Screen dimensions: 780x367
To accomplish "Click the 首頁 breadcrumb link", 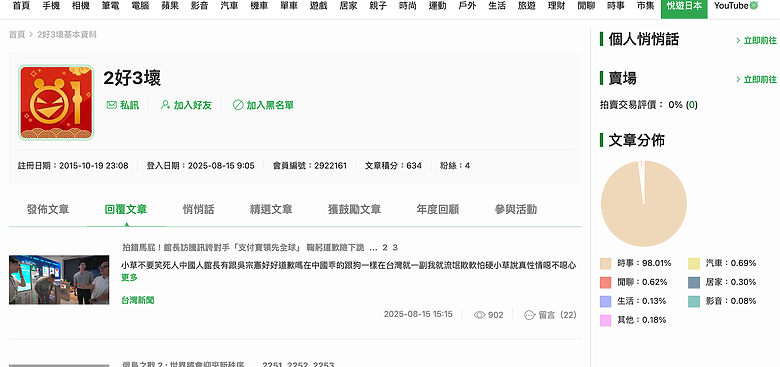I will tap(17, 34).
